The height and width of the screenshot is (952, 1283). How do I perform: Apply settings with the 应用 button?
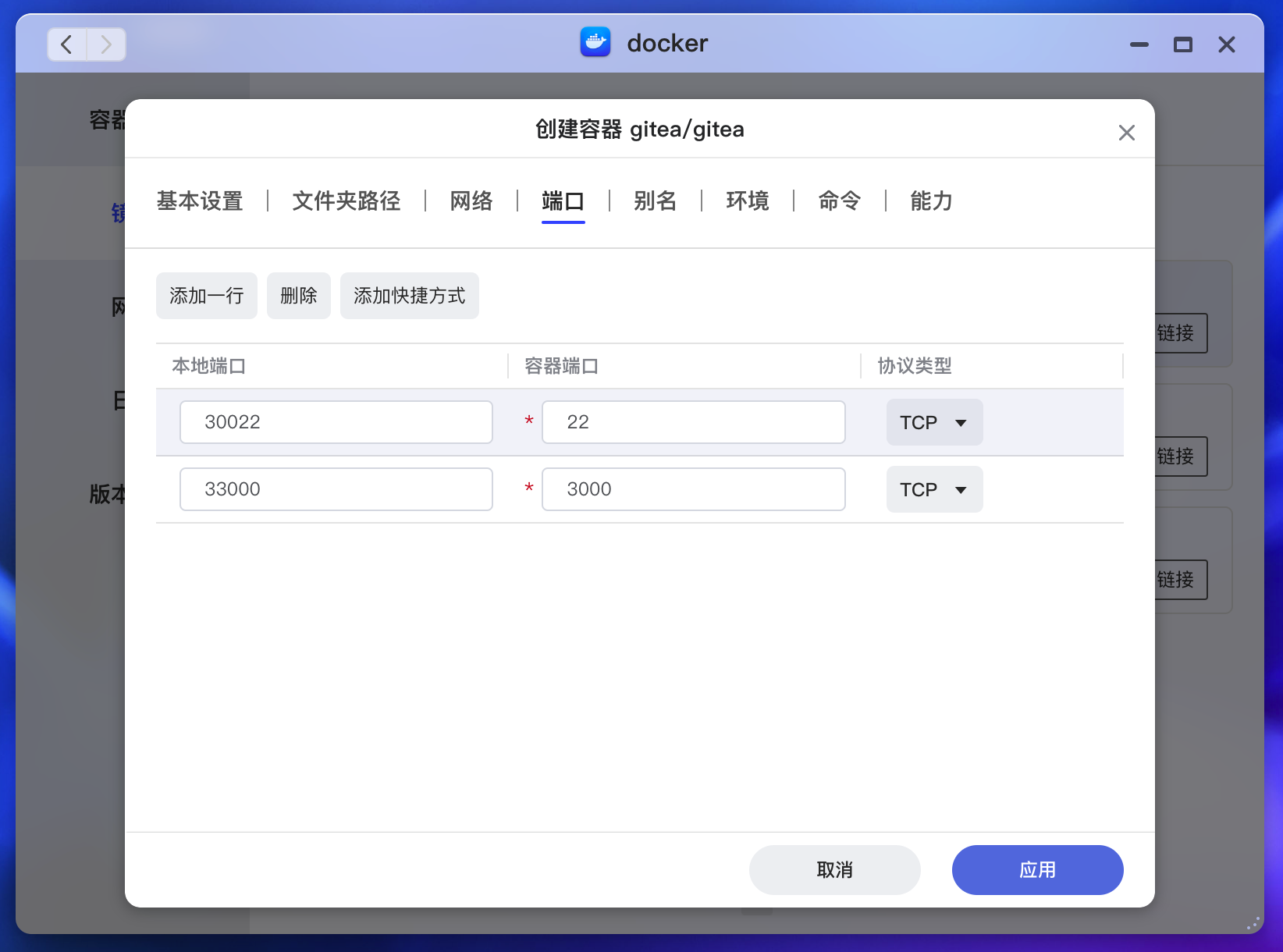[x=1038, y=870]
